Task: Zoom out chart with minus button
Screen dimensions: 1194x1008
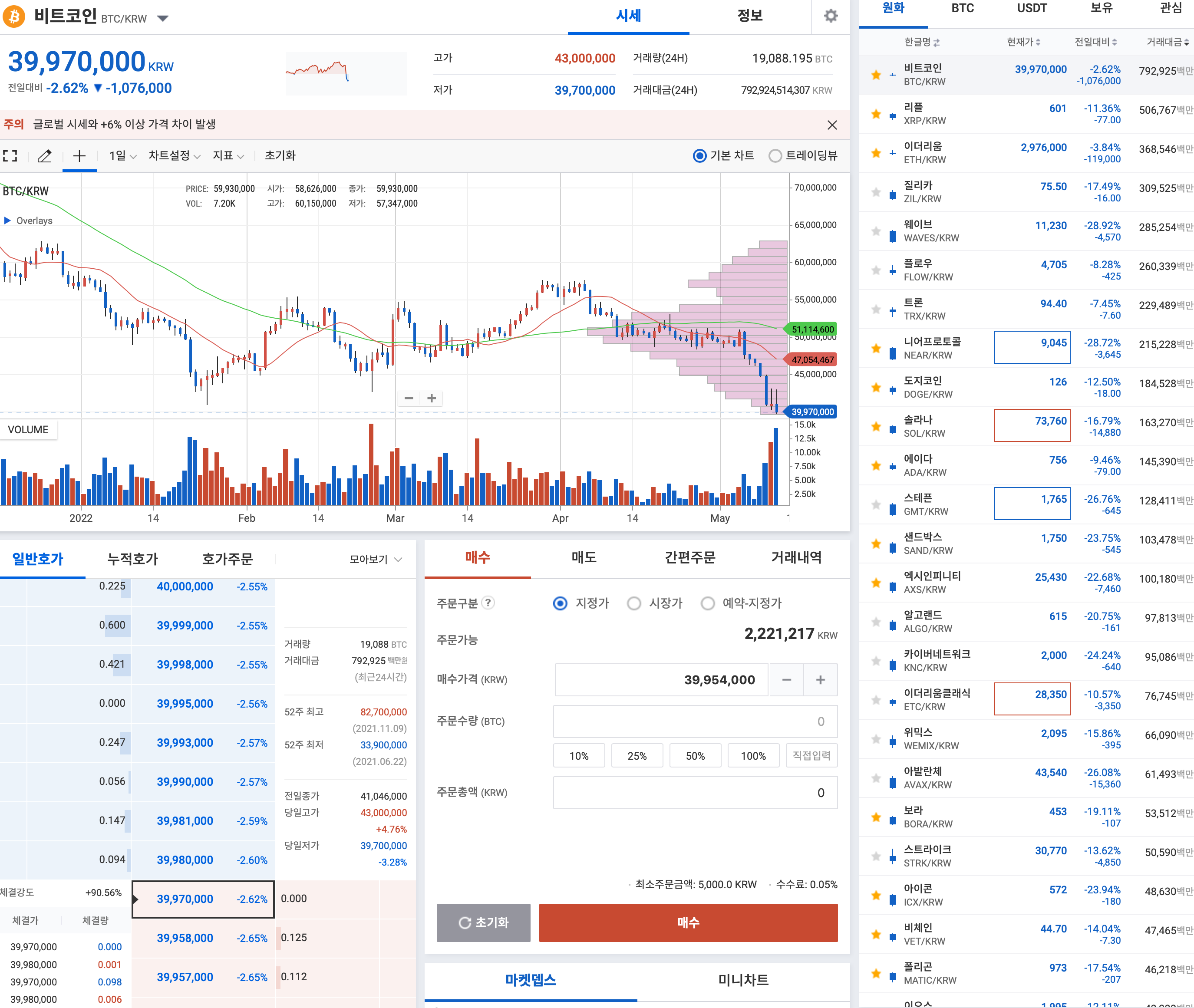Action: coord(409,398)
